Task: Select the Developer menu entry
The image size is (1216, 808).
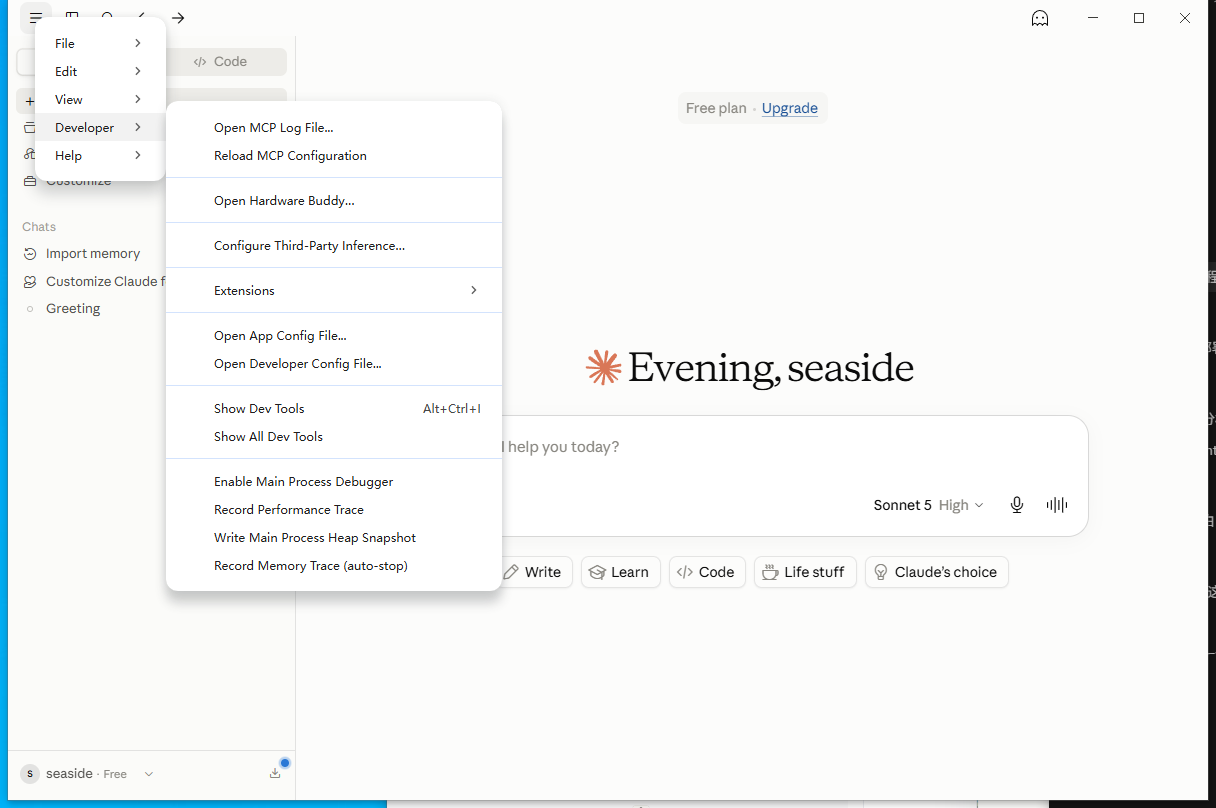Action: click(100, 127)
